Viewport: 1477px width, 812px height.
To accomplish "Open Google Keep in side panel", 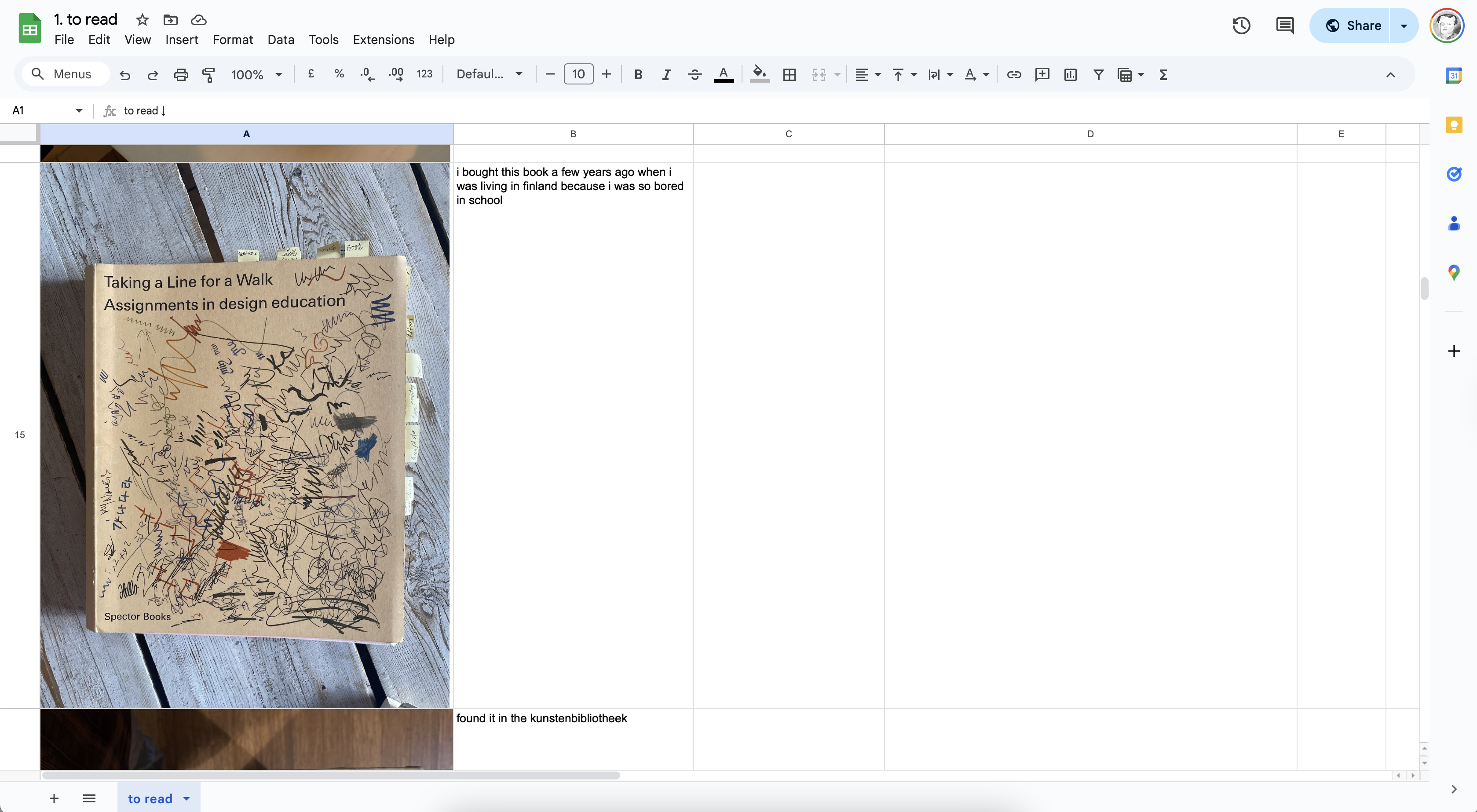I will (1454, 125).
